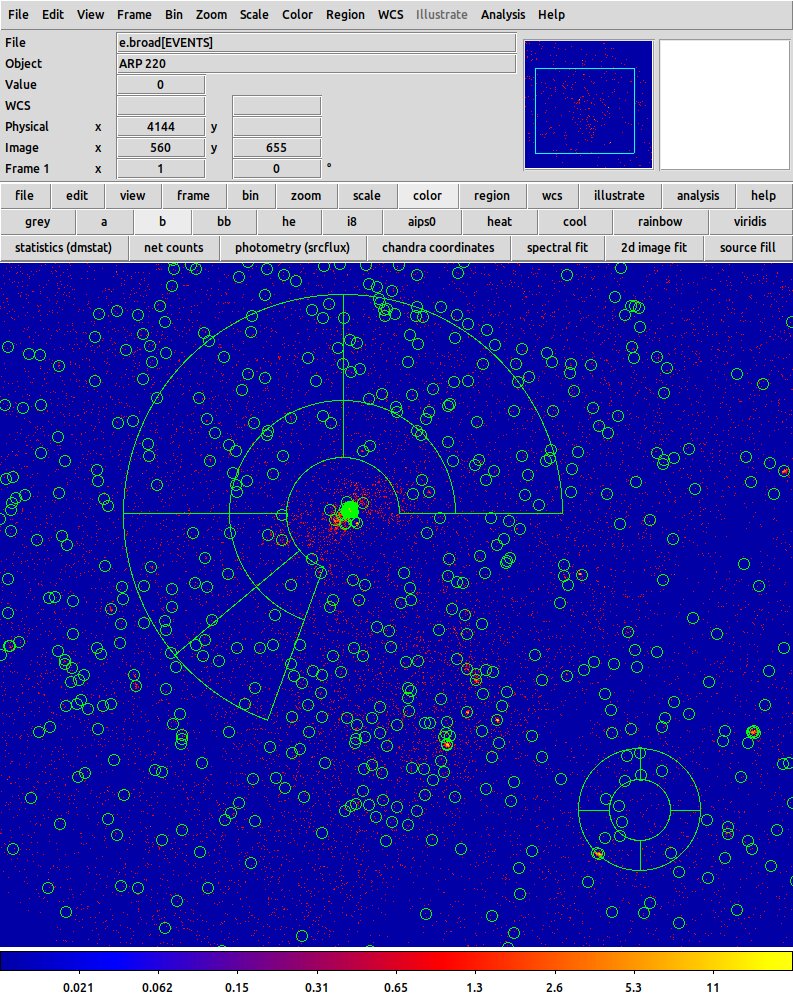Click the bin button in the button bar
Screen dimensions: 793x995
(250, 195)
